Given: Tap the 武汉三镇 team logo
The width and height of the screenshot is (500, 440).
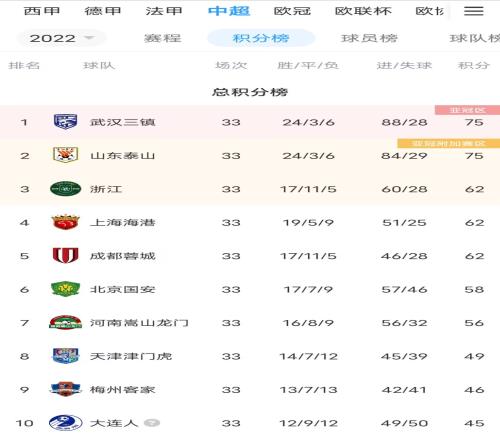Looking at the screenshot, I should (x=65, y=122).
